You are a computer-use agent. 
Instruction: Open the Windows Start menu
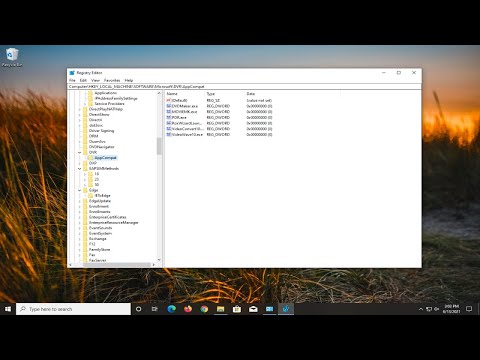coord(8,309)
